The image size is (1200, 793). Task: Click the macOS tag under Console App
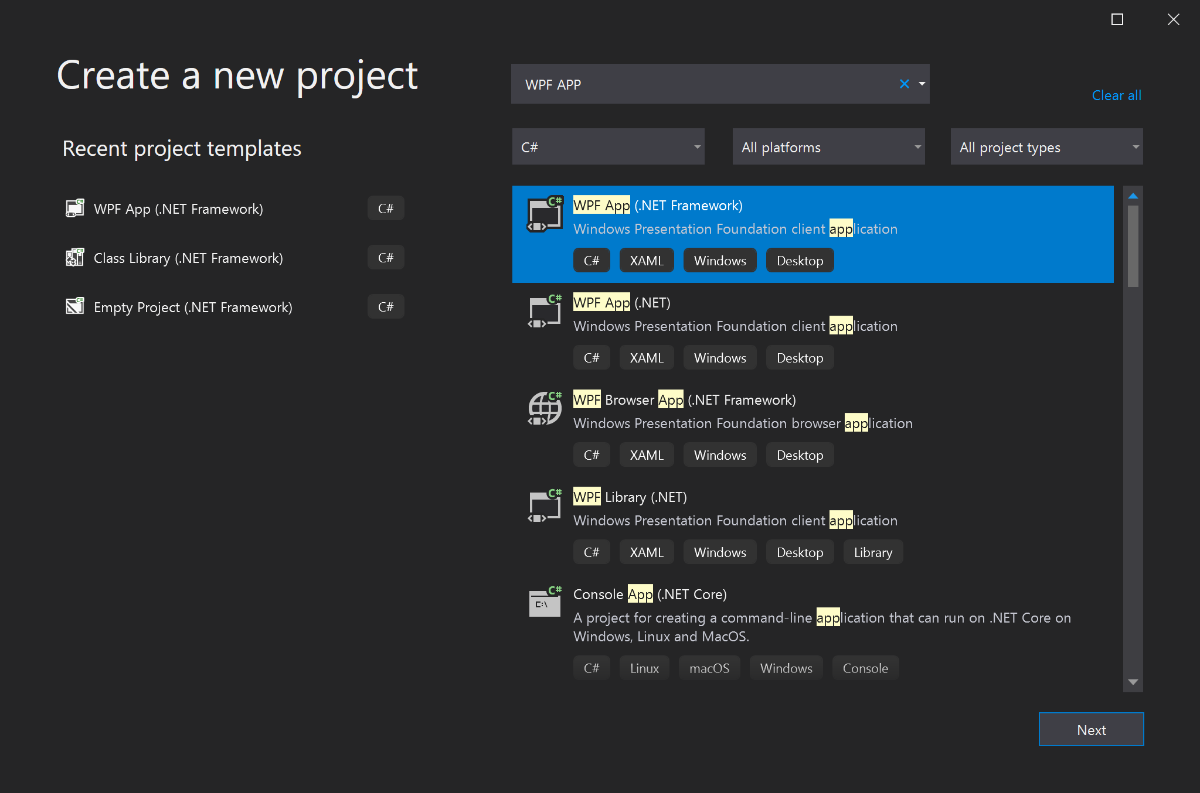(710, 668)
